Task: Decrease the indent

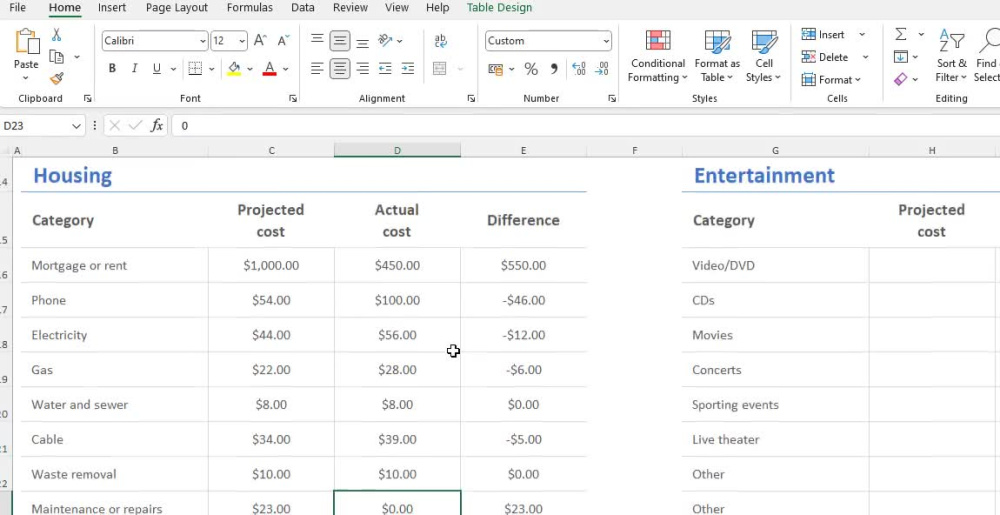Action: pyautogui.click(x=385, y=68)
